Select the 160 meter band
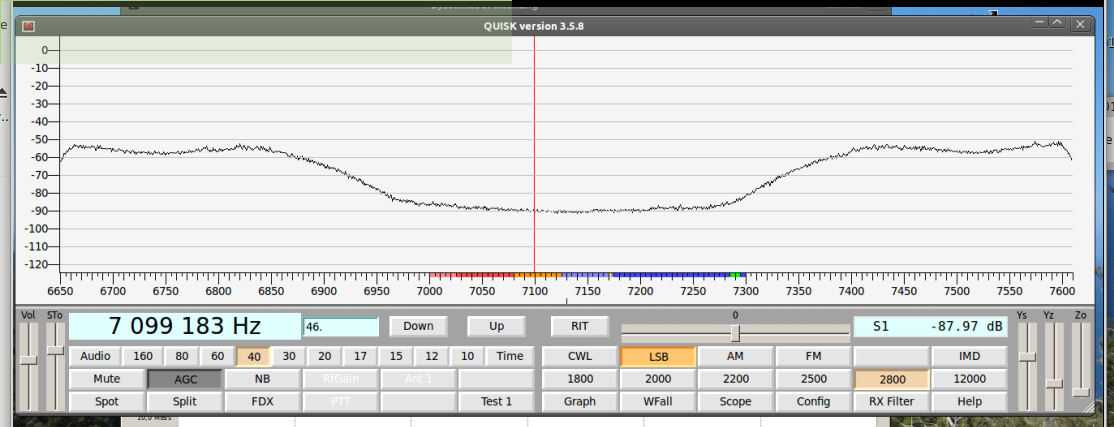 point(143,357)
